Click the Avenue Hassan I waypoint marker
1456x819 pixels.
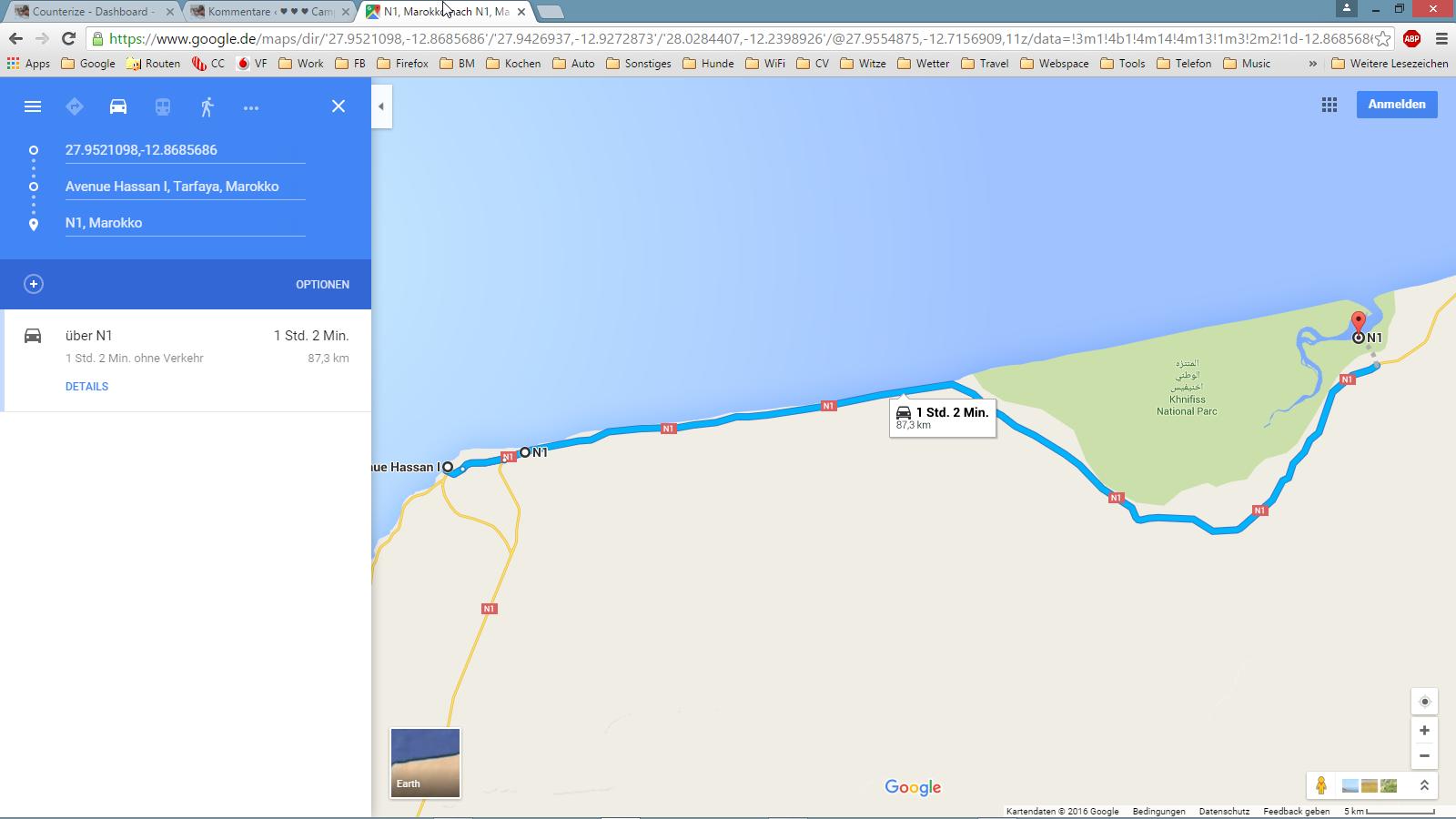click(448, 468)
